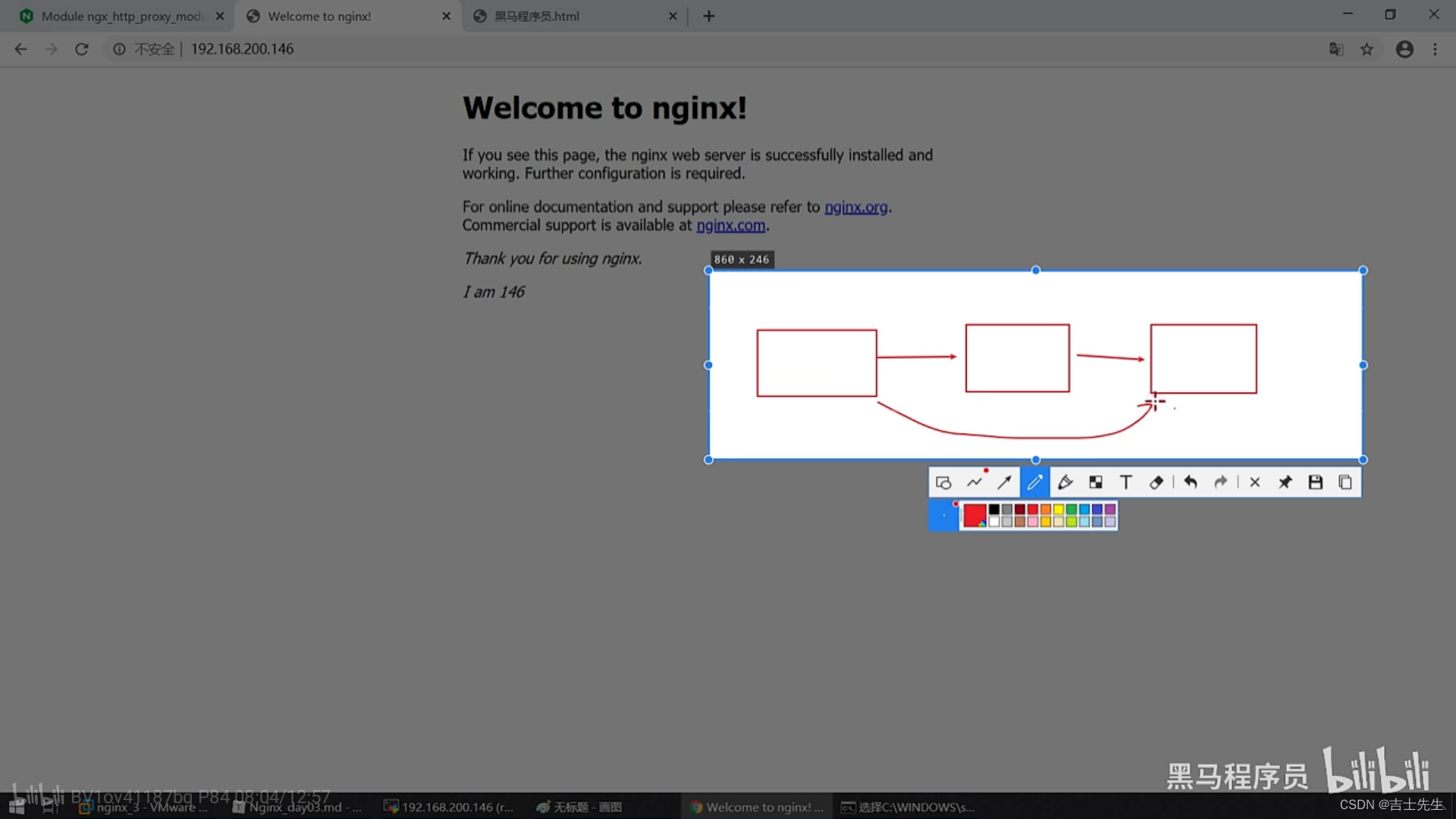Screen dimensions: 1456x819
Task: Select the text tool
Action: click(x=1126, y=482)
